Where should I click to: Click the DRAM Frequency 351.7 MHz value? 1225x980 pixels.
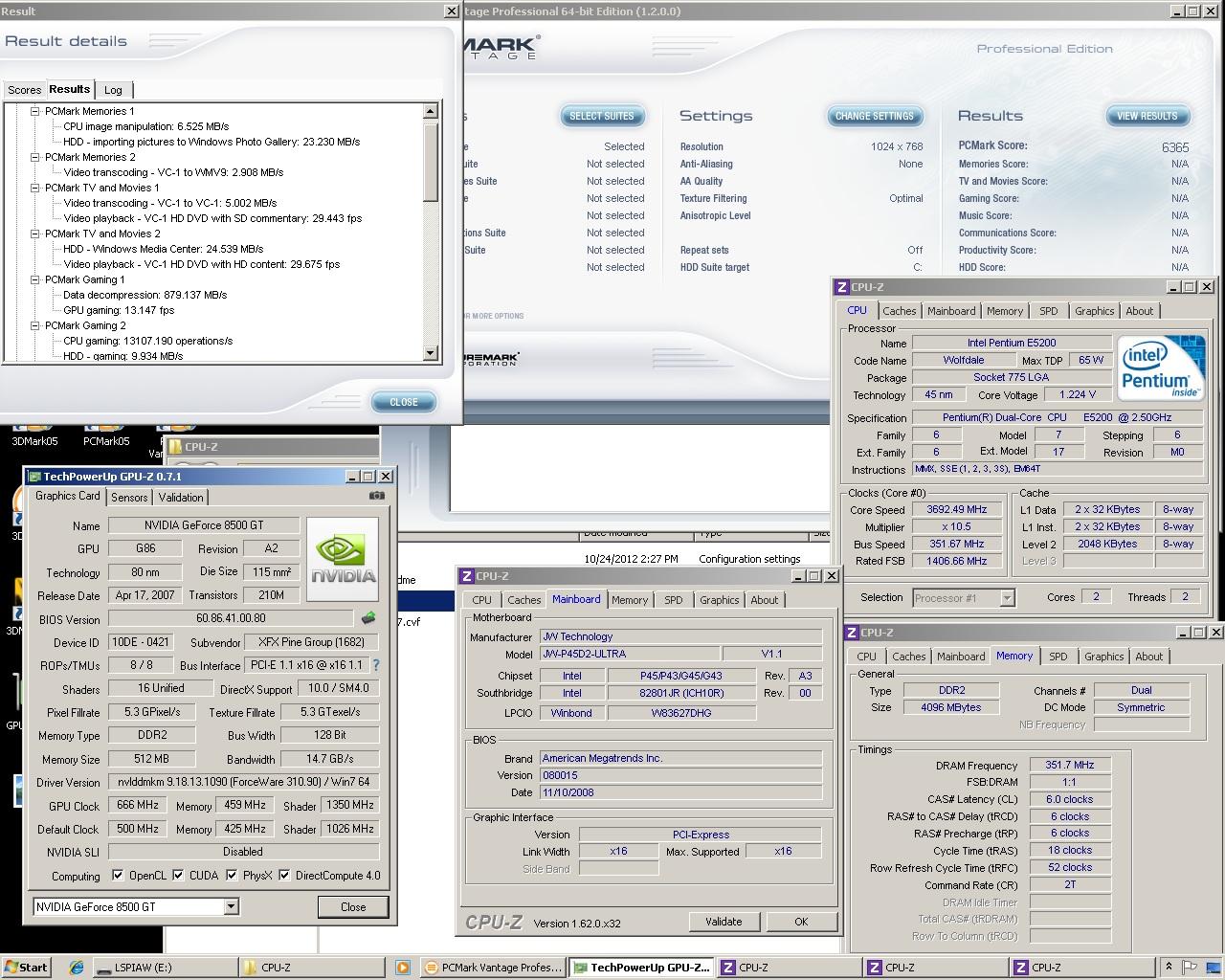pyautogui.click(x=1069, y=765)
